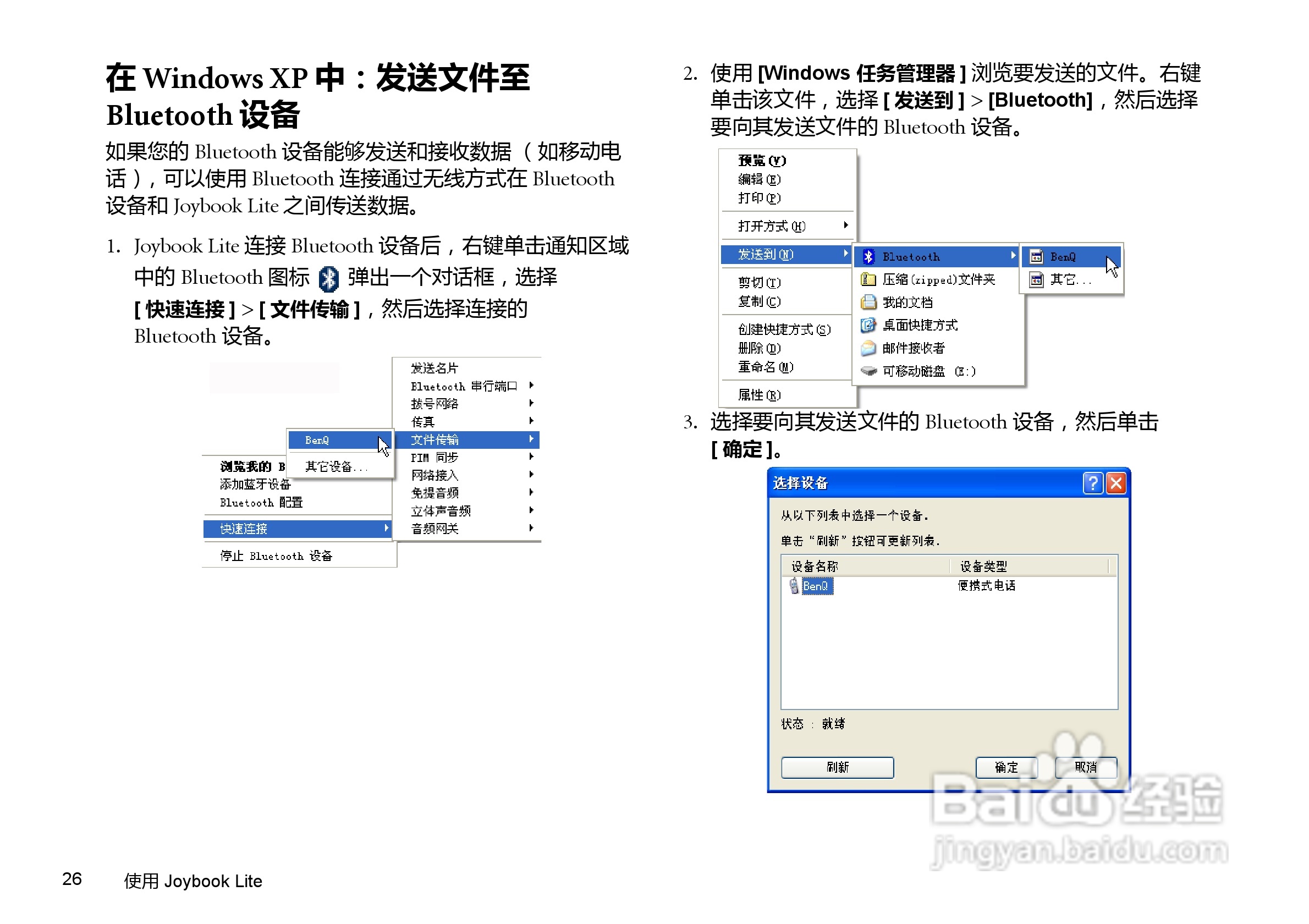Click the 邮件接收者 envelope icon

tap(869, 348)
